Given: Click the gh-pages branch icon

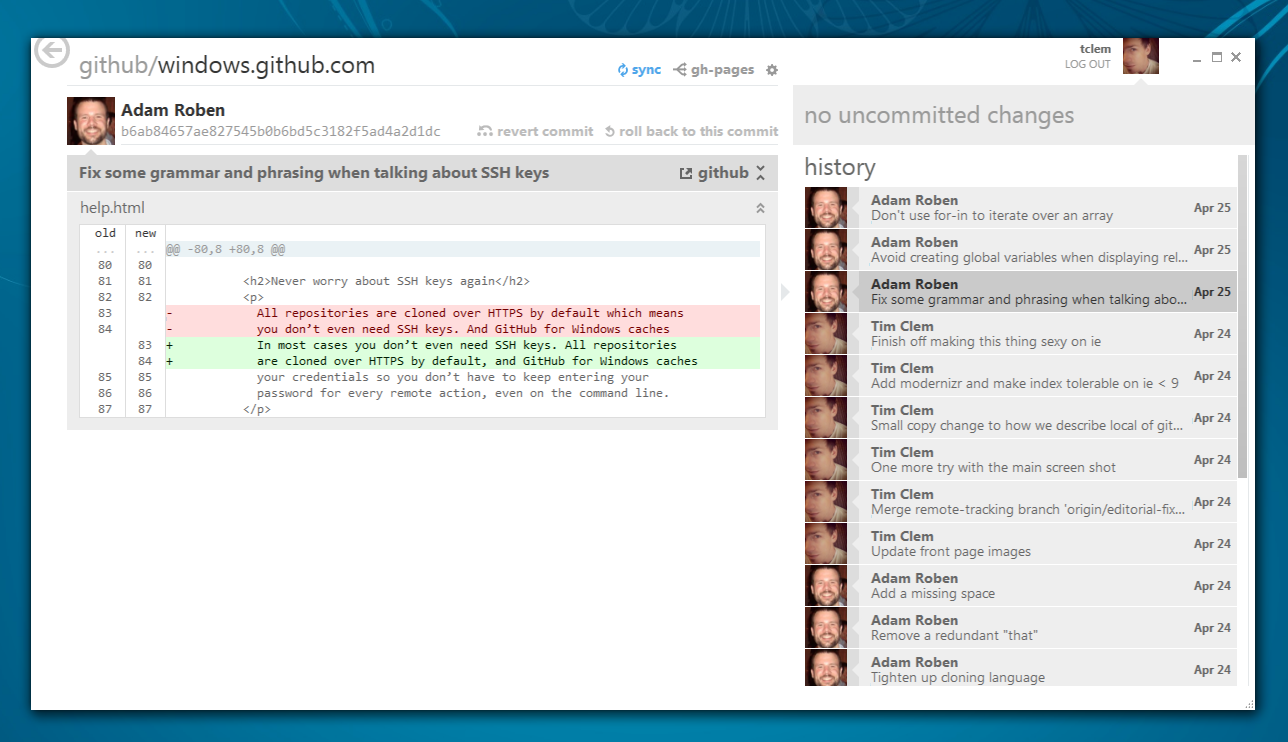Looking at the screenshot, I should point(681,69).
